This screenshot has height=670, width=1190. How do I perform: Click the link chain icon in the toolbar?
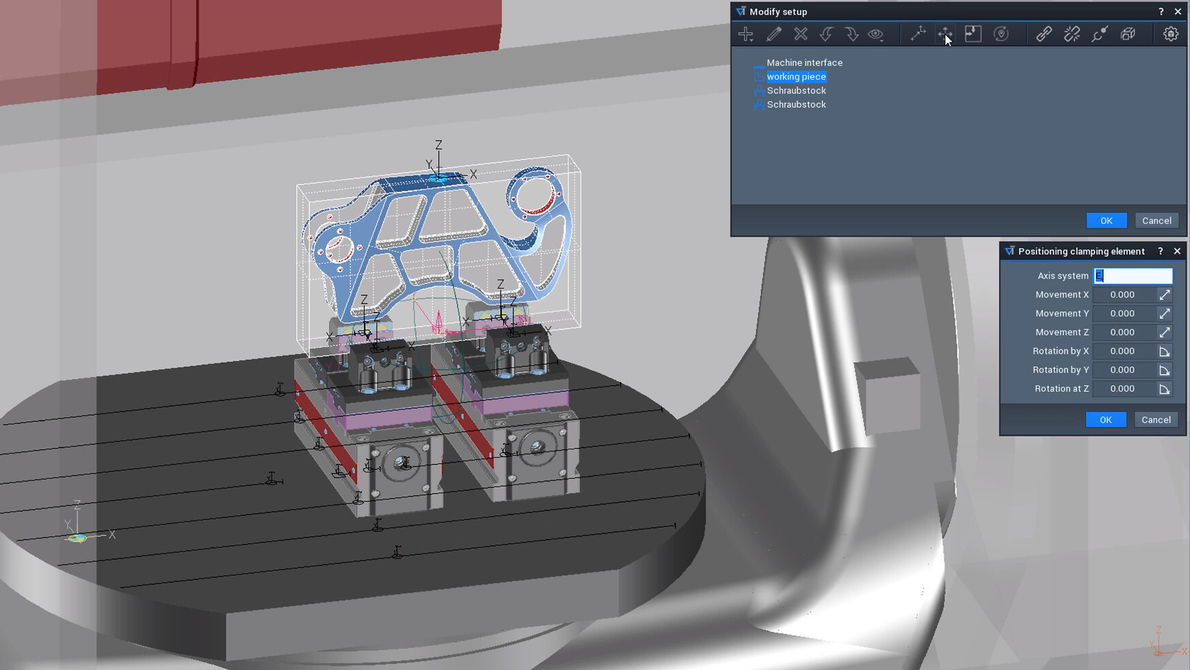coord(1044,34)
